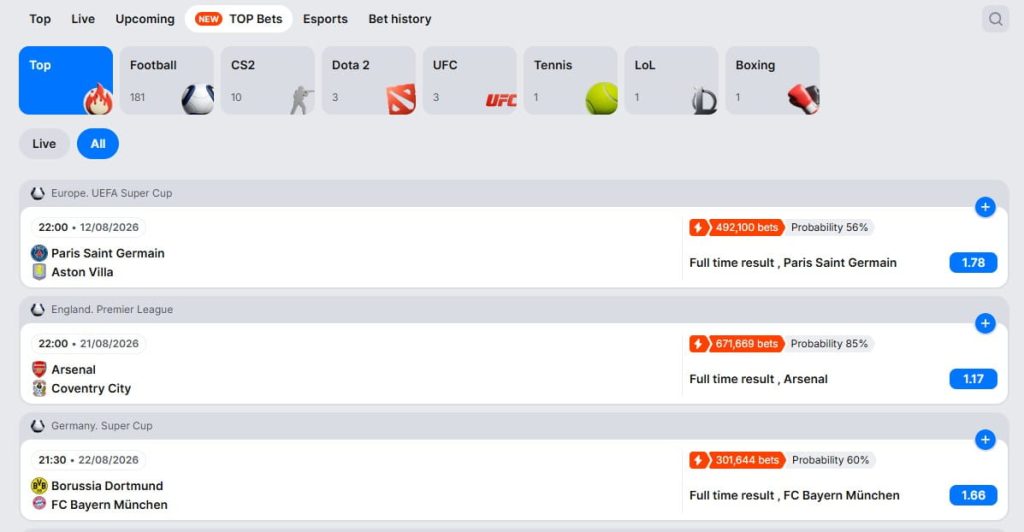Click the 301,644 bets badge
The image size is (1024, 532).
pyautogui.click(x=747, y=460)
